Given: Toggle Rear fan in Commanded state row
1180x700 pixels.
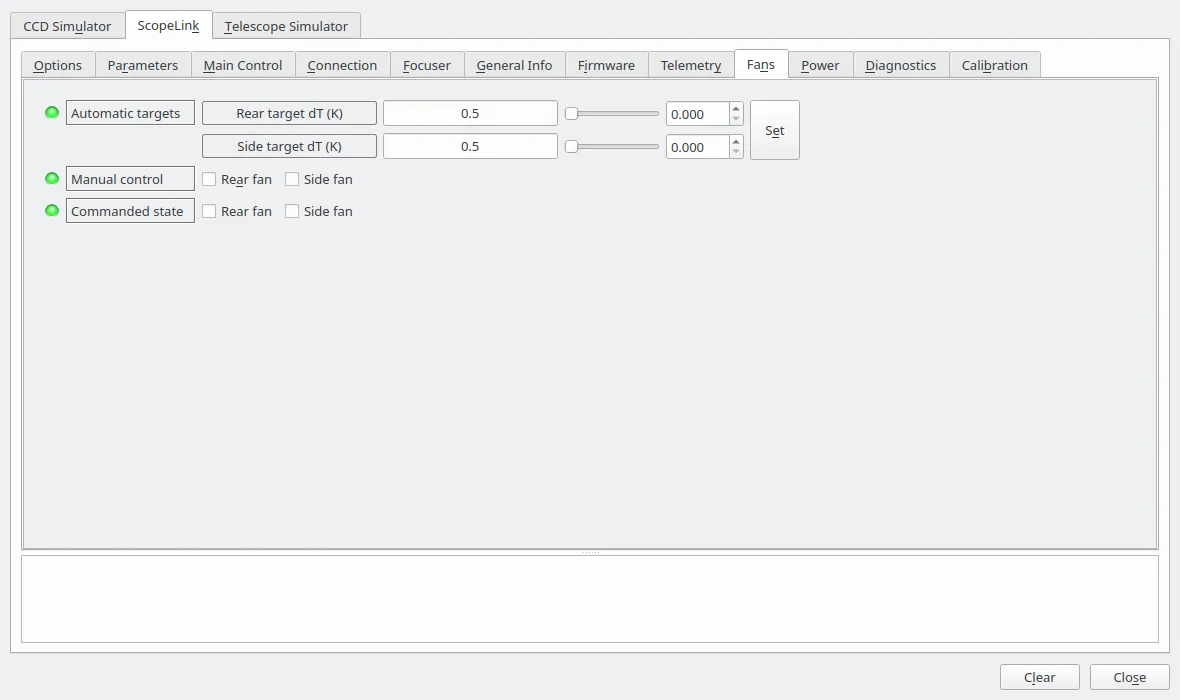Looking at the screenshot, I should click(x=209, y=212).
